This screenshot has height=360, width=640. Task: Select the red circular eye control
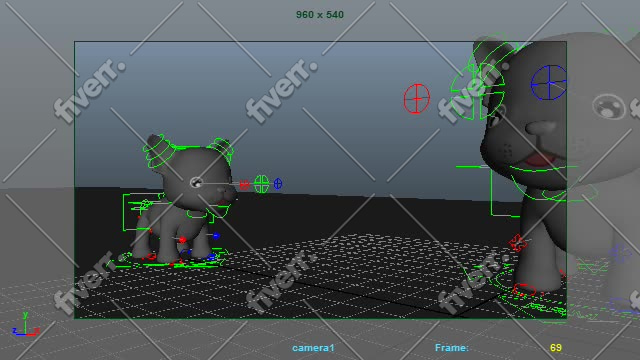pyautogui.click(x=417, y=99)
